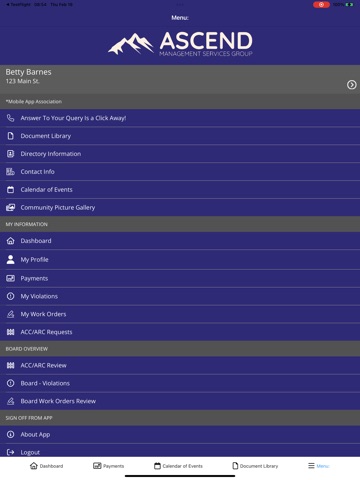Tap the phone icon beside Answer To Your Query
Image resolution: width=360 pixels, height=480 pixels.
(11, 118)
